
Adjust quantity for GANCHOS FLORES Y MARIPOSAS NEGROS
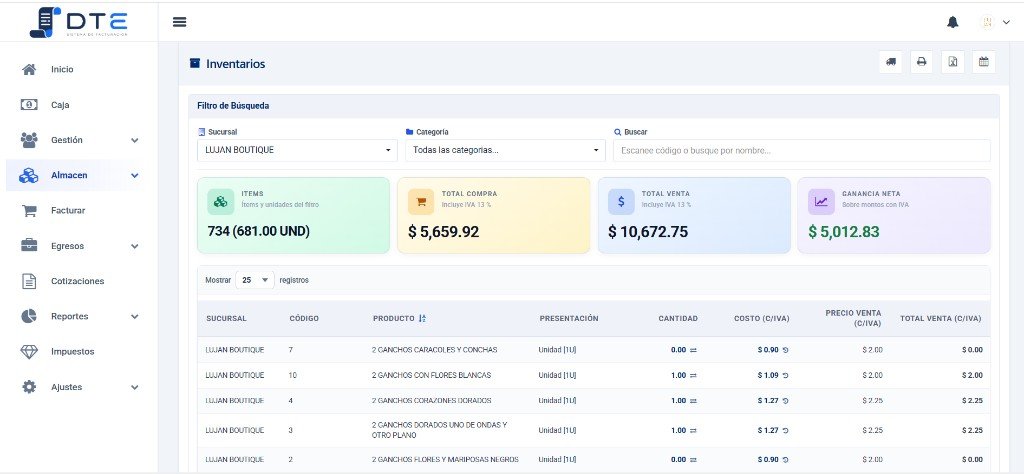(694, 460)
